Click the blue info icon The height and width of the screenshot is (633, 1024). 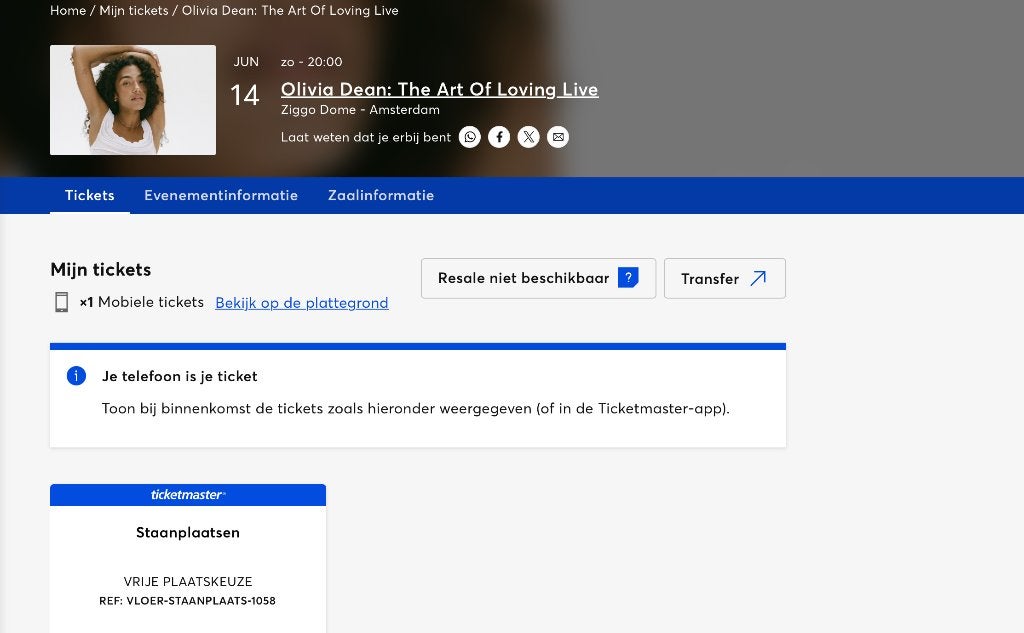coord(76,376)
